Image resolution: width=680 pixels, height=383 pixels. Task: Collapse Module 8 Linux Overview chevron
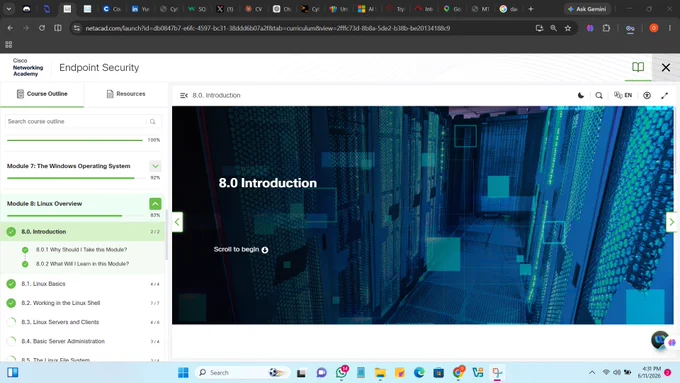155,203
